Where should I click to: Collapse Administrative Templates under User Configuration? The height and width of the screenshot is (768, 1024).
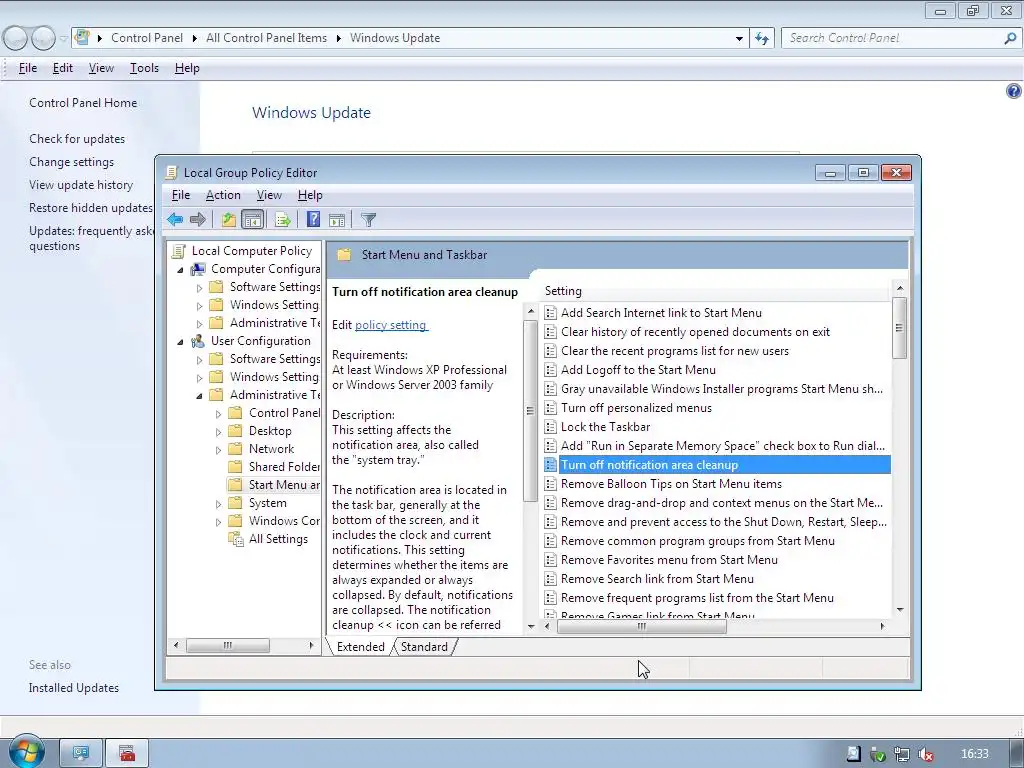point(199,396)
